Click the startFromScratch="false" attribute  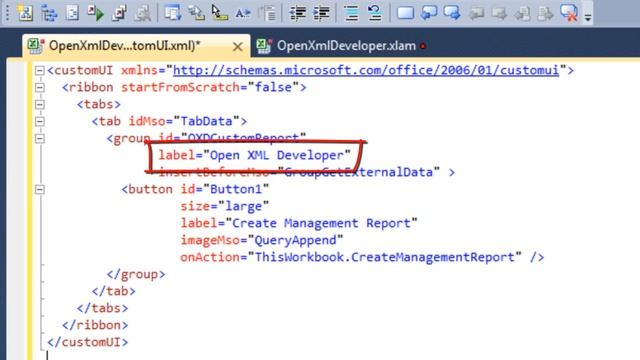(210, 87)
